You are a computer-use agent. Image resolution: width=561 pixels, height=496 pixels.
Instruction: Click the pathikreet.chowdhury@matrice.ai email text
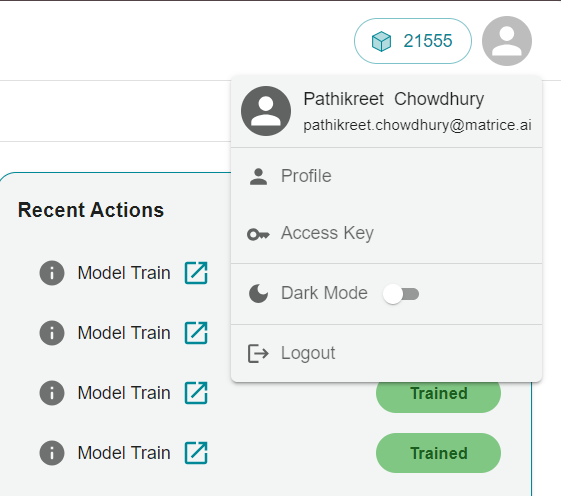[x=418, y=125]
